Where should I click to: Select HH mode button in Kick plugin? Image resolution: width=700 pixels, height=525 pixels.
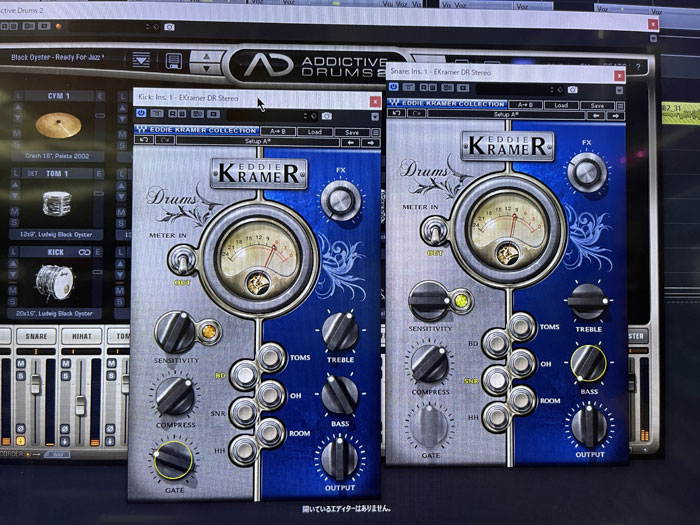[245, 450]
